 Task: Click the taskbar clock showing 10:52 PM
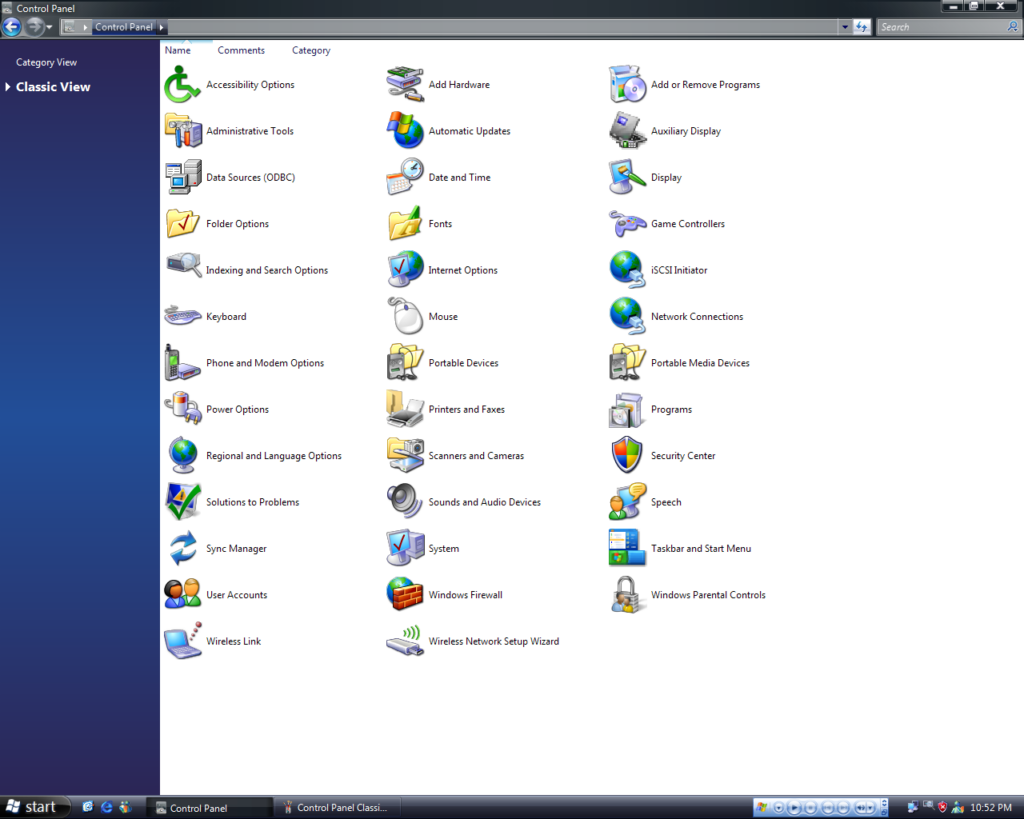point(991,808)
